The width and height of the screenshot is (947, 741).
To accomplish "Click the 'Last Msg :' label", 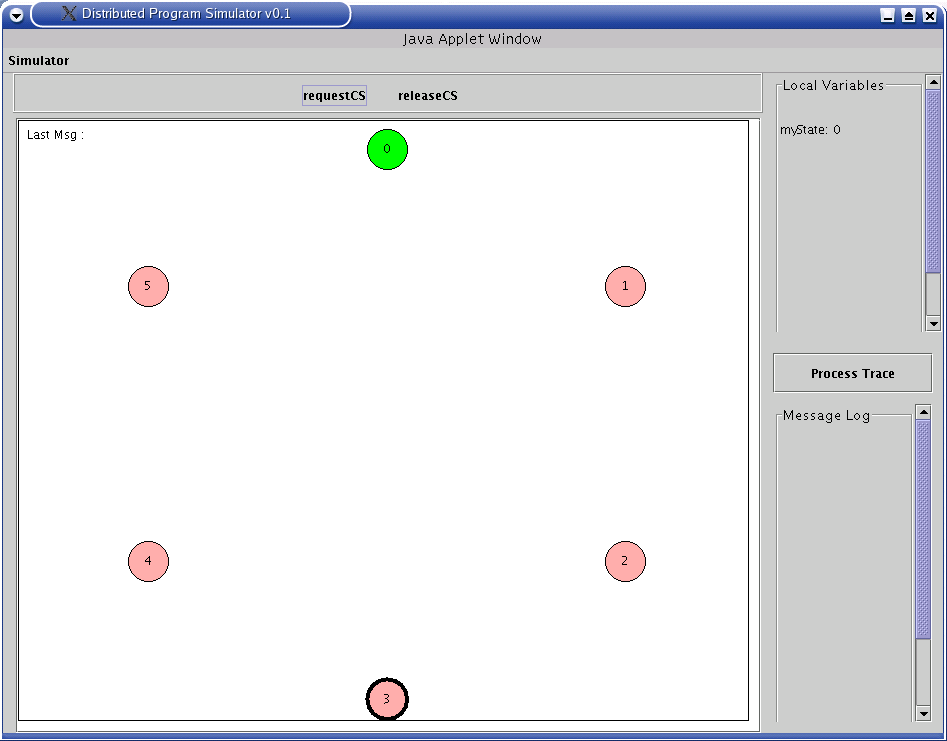I will pyautogui.click(x=56, y=135).
